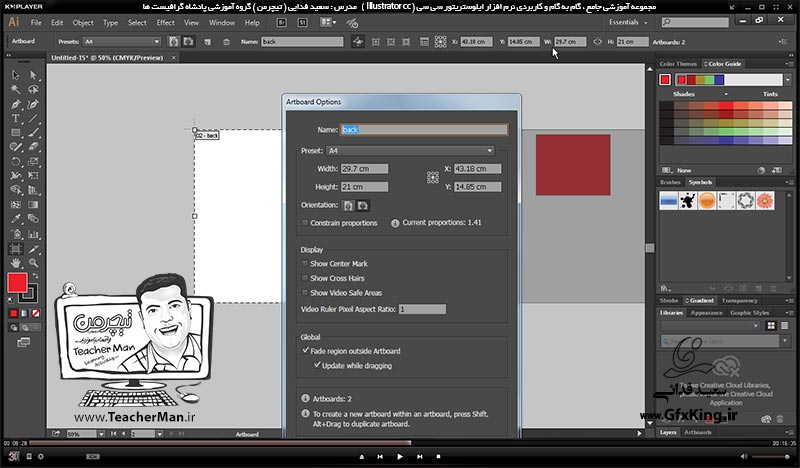Click New Artboard icon in control bar
The image size is (800, 468).
click(x=208, y=42)
